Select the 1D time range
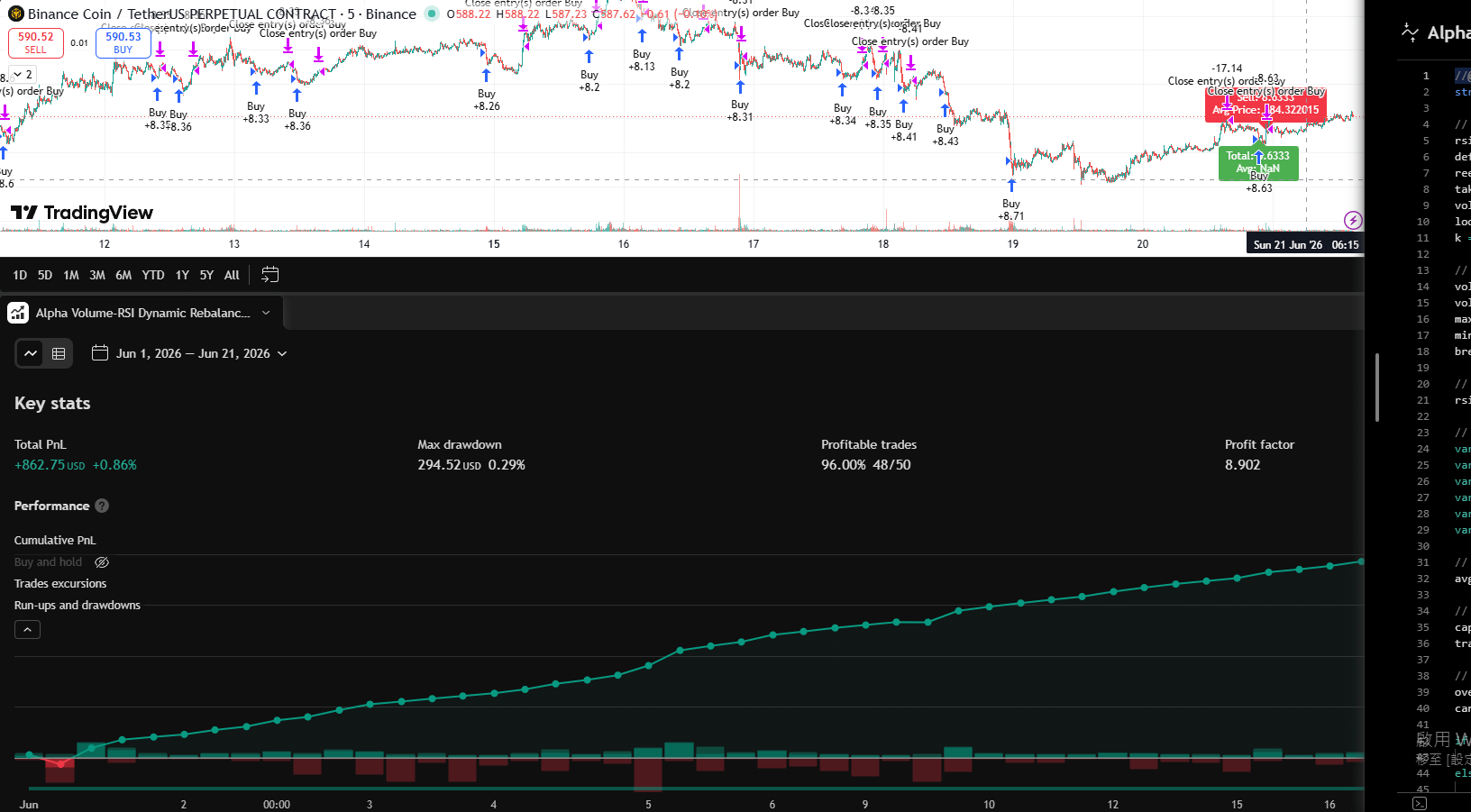Viewport: 1471px width, 812px height. pyautogui.click(x=20, y=275)
